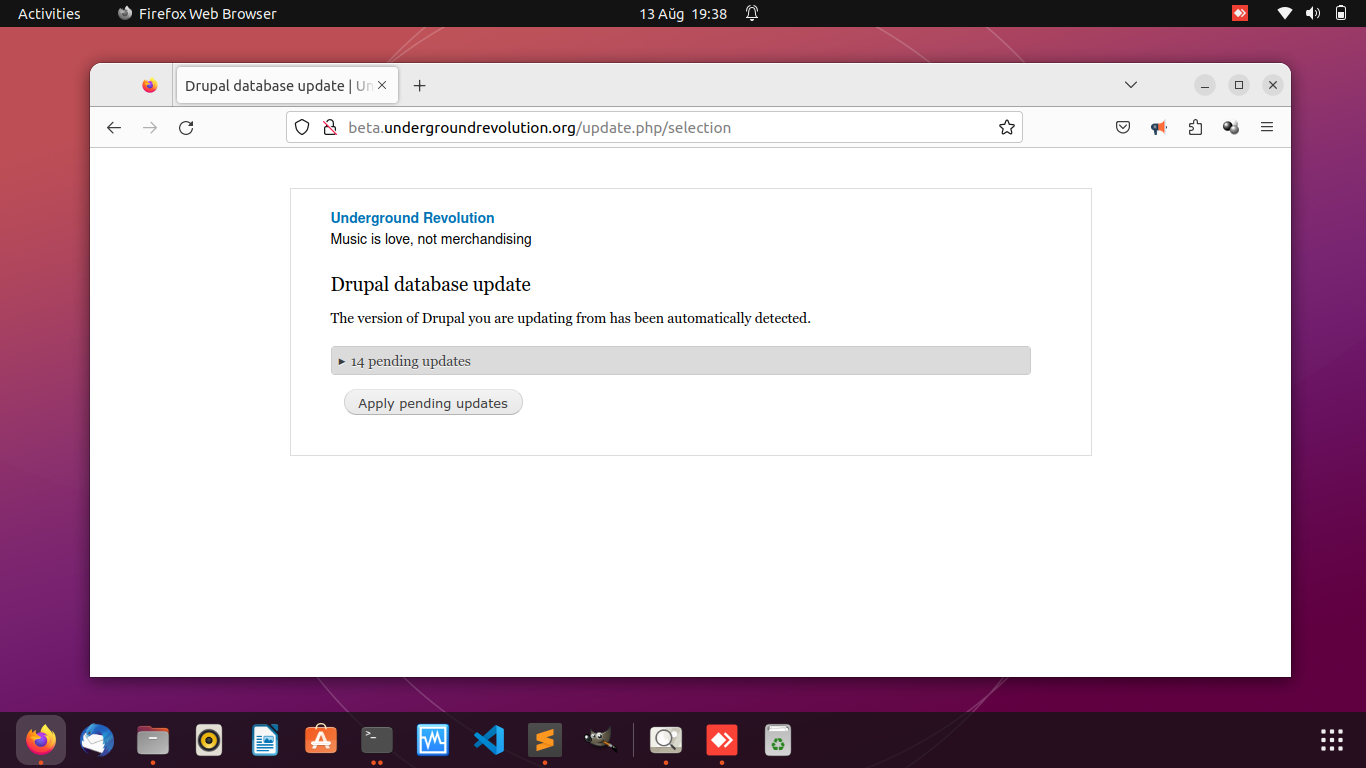Viewport: 1366px width, 768px height.
Task: Close the Drupal database update tab
Action: tap(382, 86)
